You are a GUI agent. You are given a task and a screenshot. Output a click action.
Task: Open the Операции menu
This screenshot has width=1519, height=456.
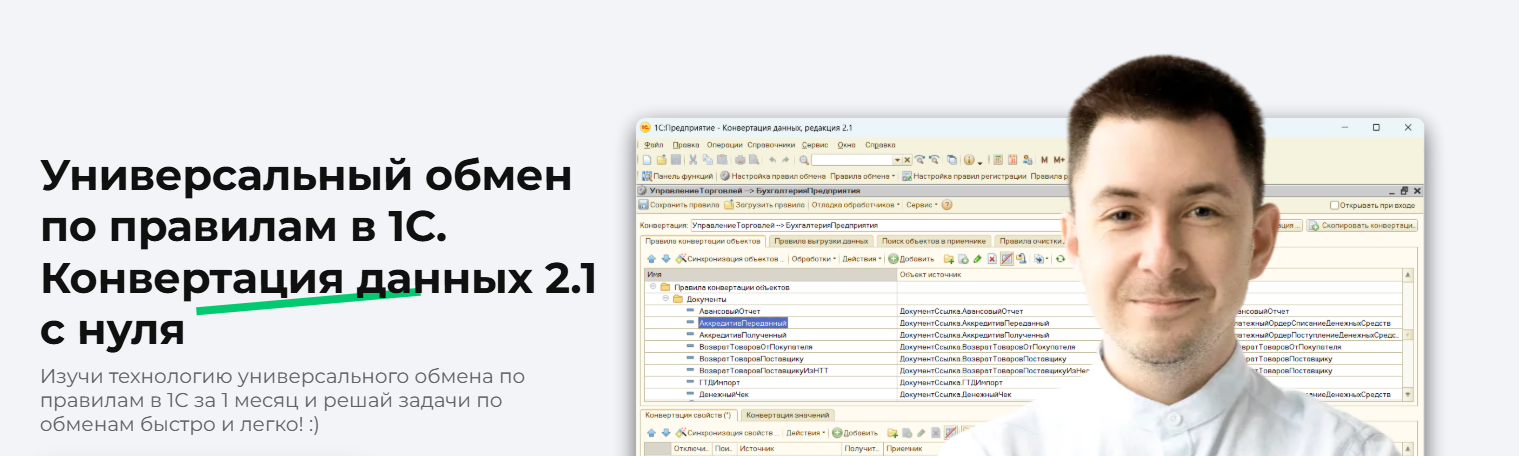tap(725, 145)
